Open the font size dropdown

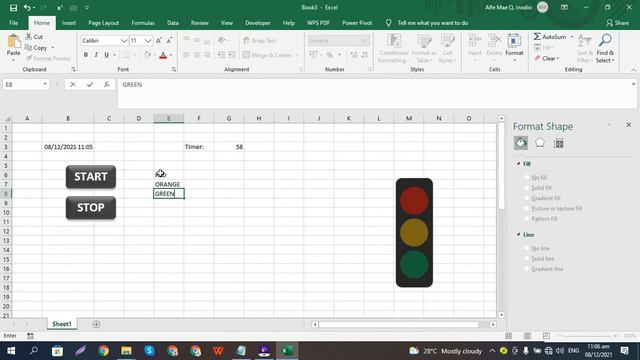point(148,41)
